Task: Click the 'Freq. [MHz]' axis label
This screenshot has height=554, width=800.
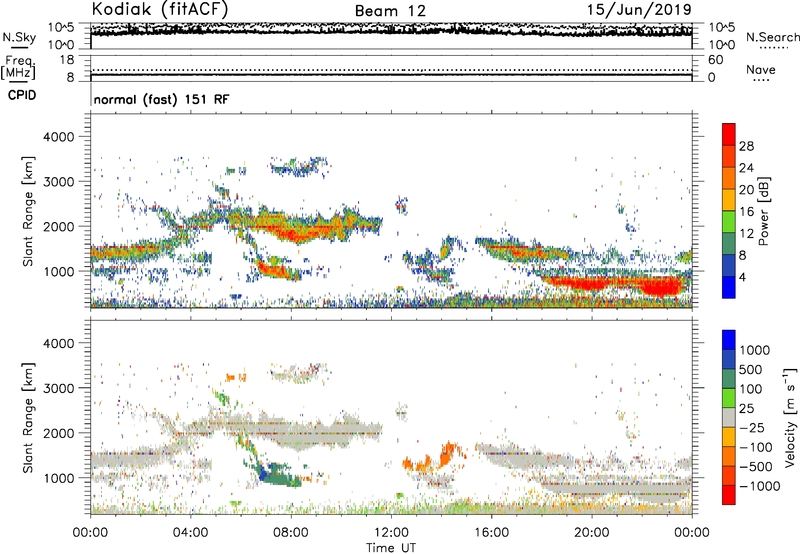Action: pyautogui.click(x=18, y=68)
